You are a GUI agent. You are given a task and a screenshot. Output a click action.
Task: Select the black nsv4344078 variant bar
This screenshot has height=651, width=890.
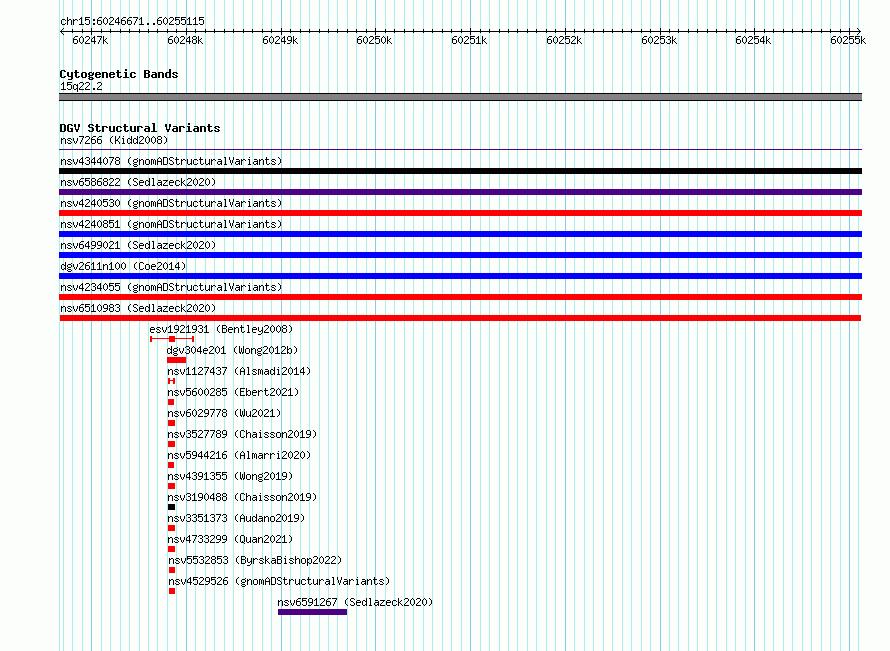(x=460, y=171)
